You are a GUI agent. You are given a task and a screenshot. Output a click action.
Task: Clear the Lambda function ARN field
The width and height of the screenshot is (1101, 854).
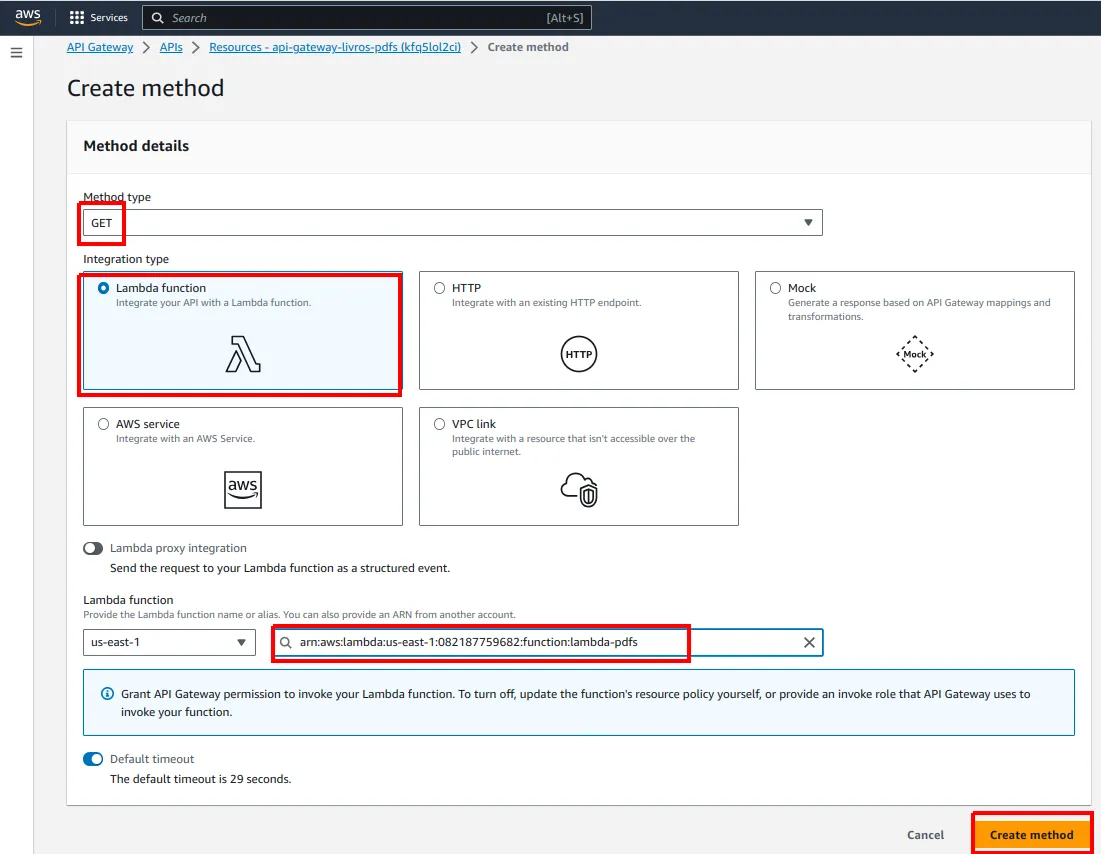[809, 643]
